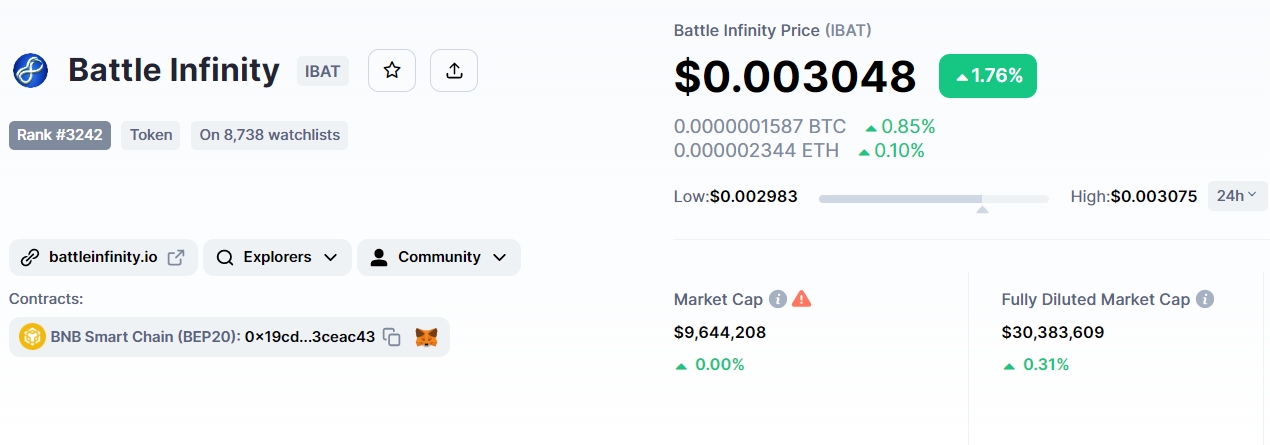Open the 24h timeframe dropdown

point(1237,195)
